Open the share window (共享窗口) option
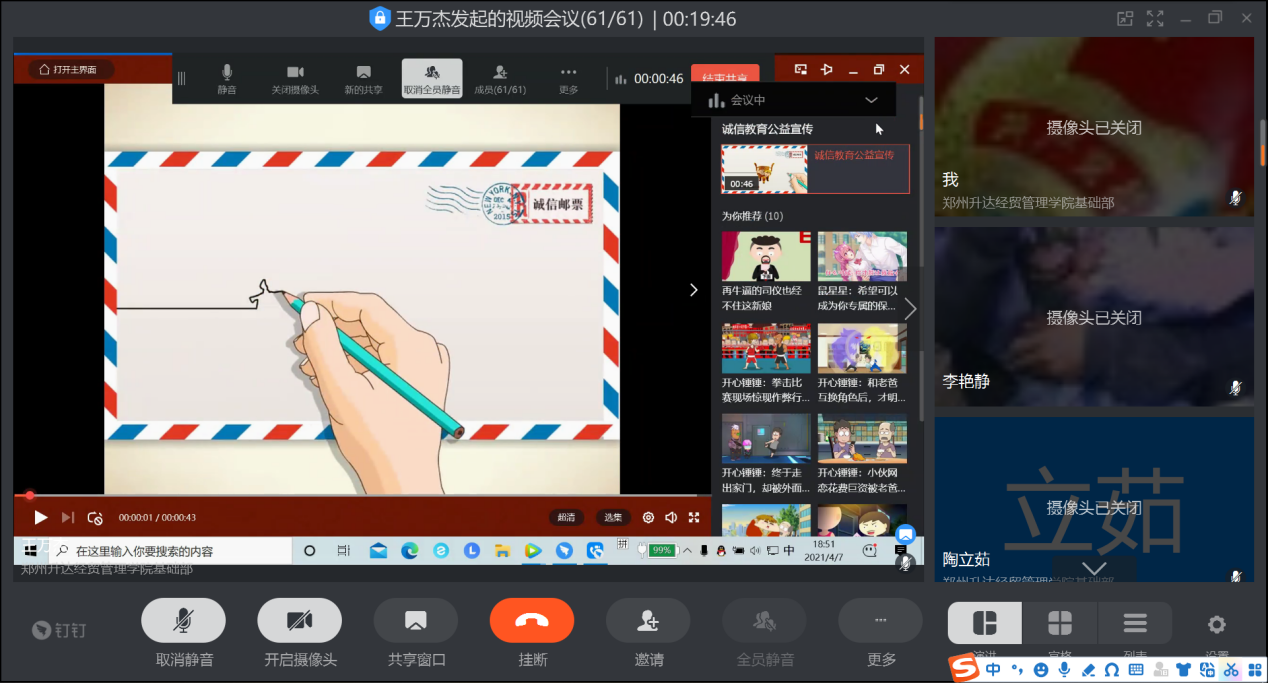Viewport: 1268px width, 683px height. 415,621
